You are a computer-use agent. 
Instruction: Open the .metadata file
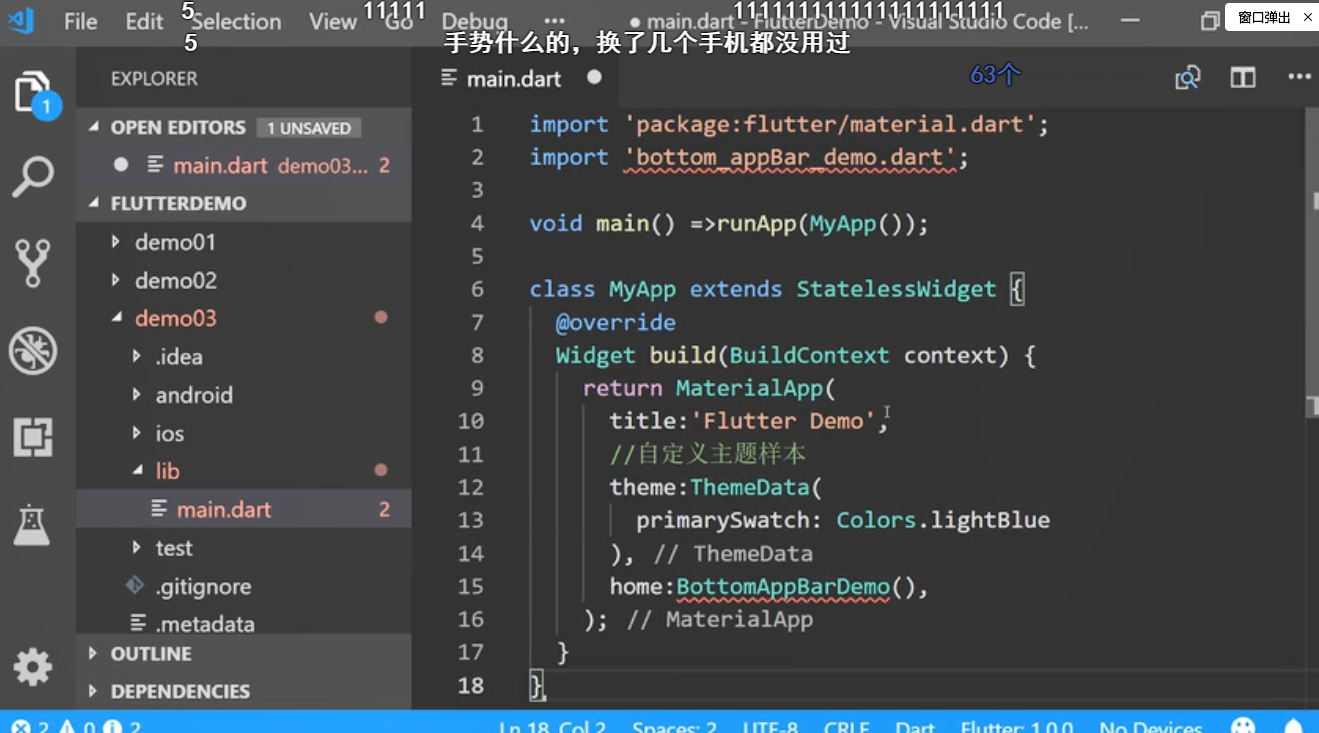[x=243, y=624]
